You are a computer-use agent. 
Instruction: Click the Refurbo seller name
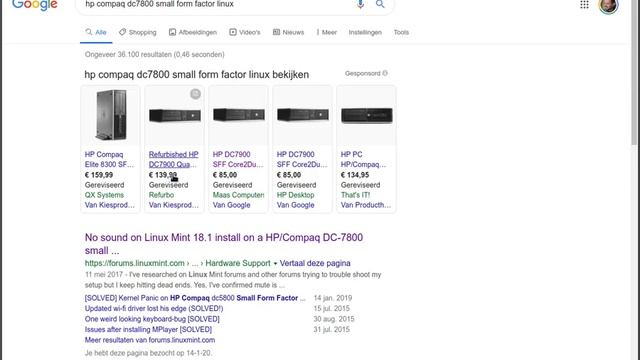click(x=161, y=195)
